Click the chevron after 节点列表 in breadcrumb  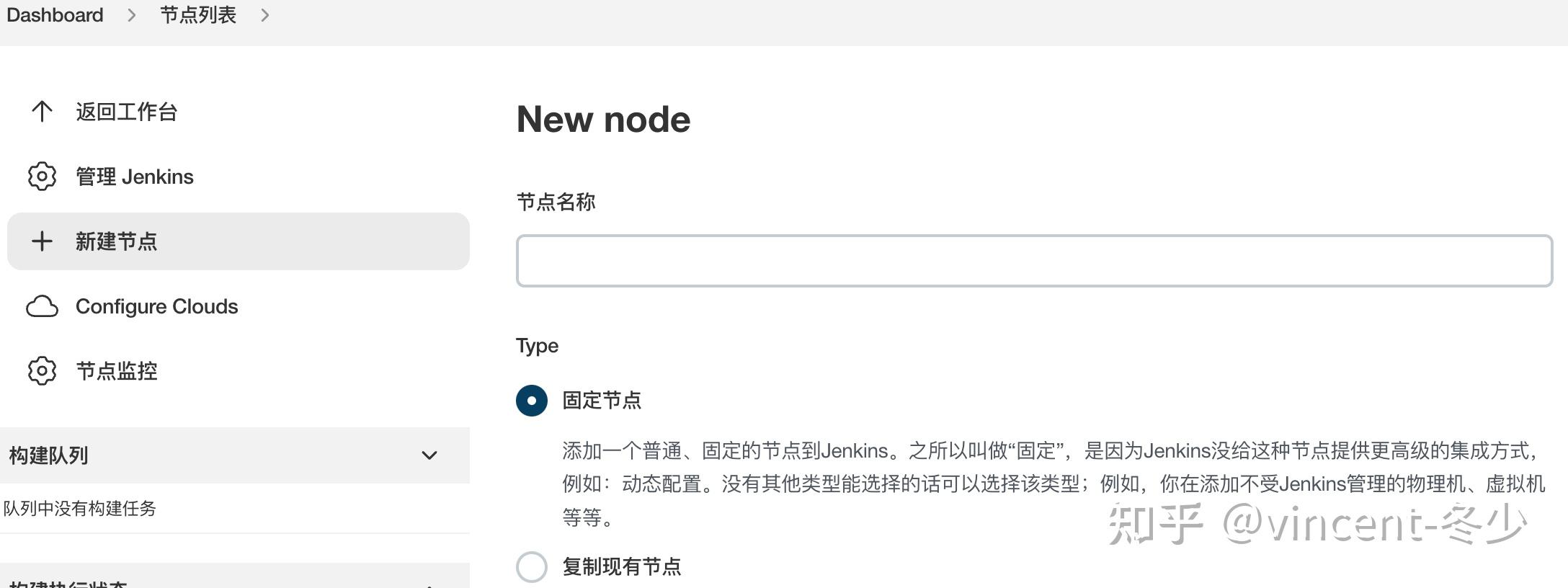click(x=264, y=14)
